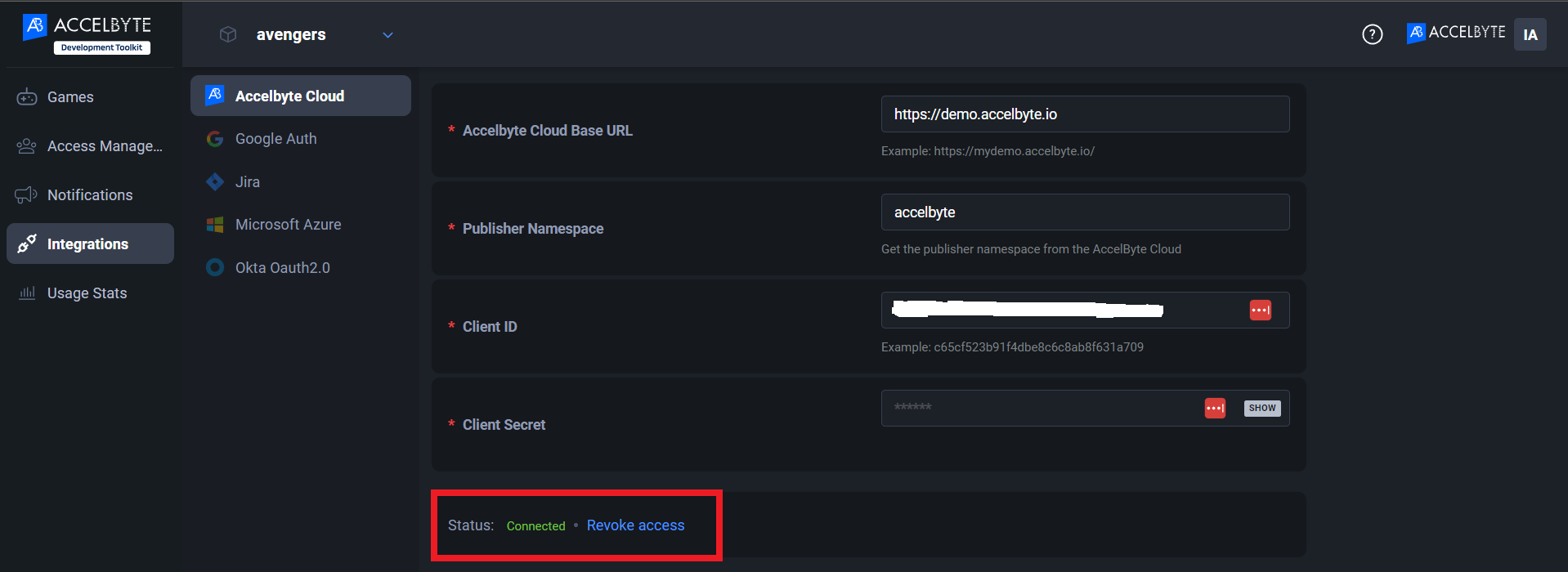Open the Games section icon
Image resolution: width=1568 pixels, height=572 pixels.
27,97
